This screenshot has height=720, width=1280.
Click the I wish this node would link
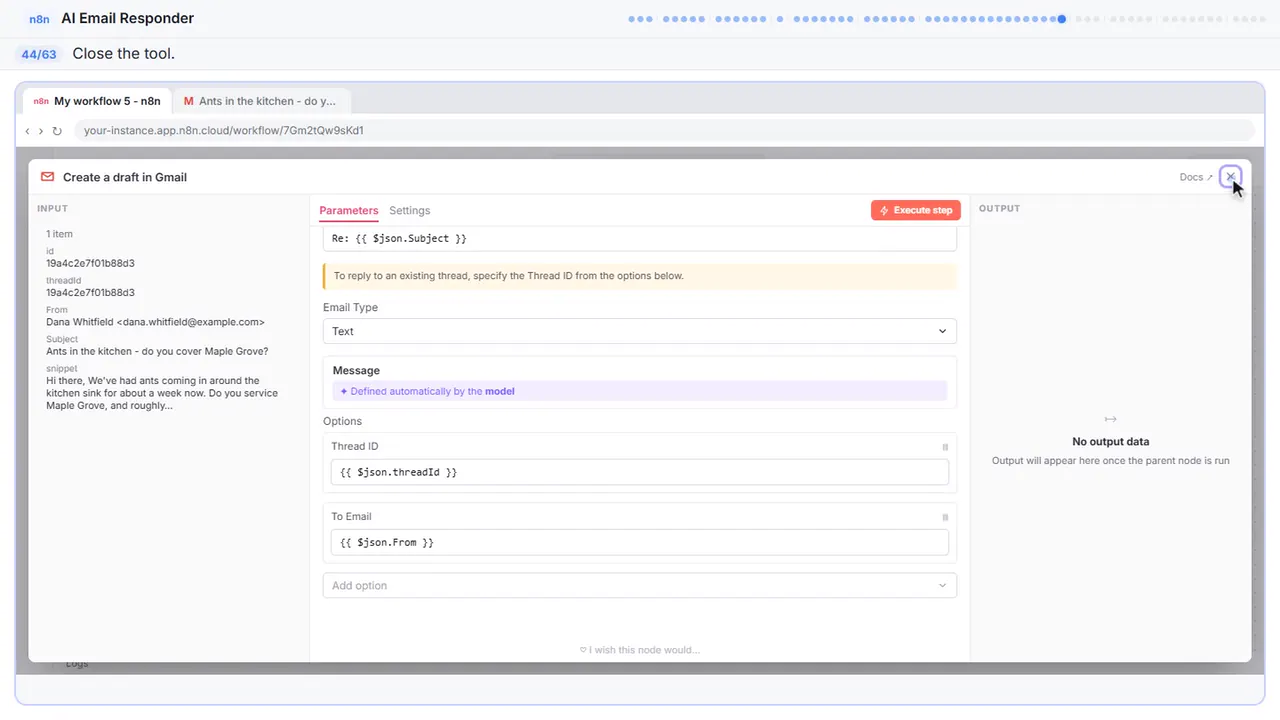click(640, 650)
